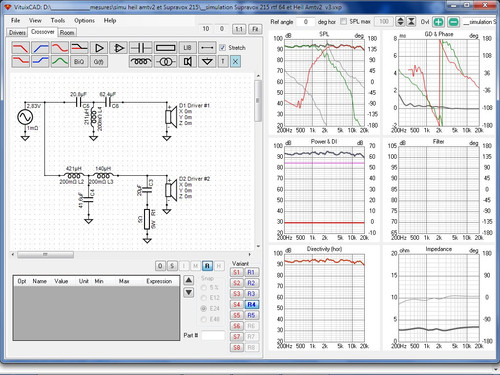Toggle the S button above parameter table
This screenshot has height=375, width=500.
172,266
